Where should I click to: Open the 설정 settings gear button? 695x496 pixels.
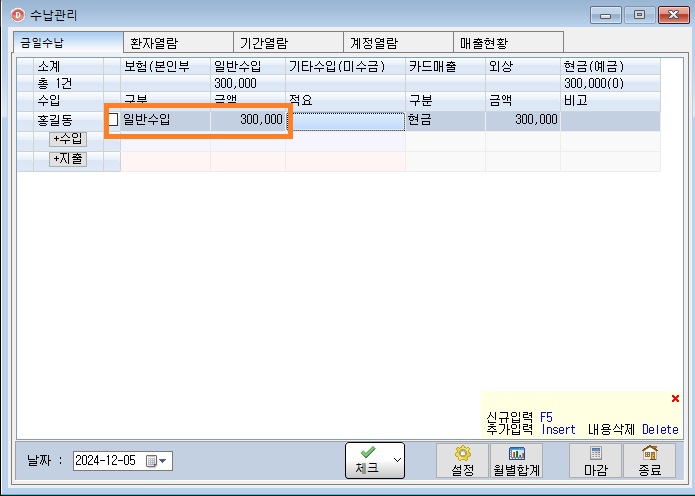tap(462, 461)
